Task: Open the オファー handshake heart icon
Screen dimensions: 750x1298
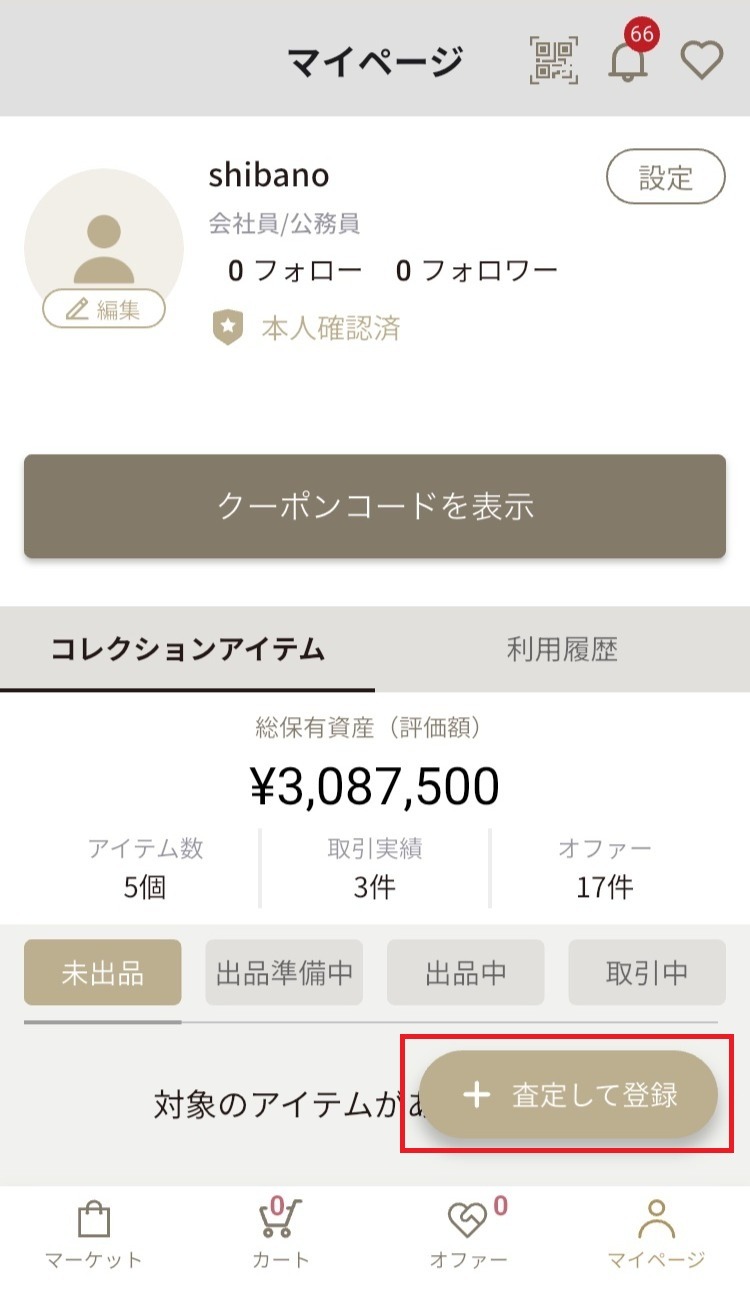Action: (469, 1220)
